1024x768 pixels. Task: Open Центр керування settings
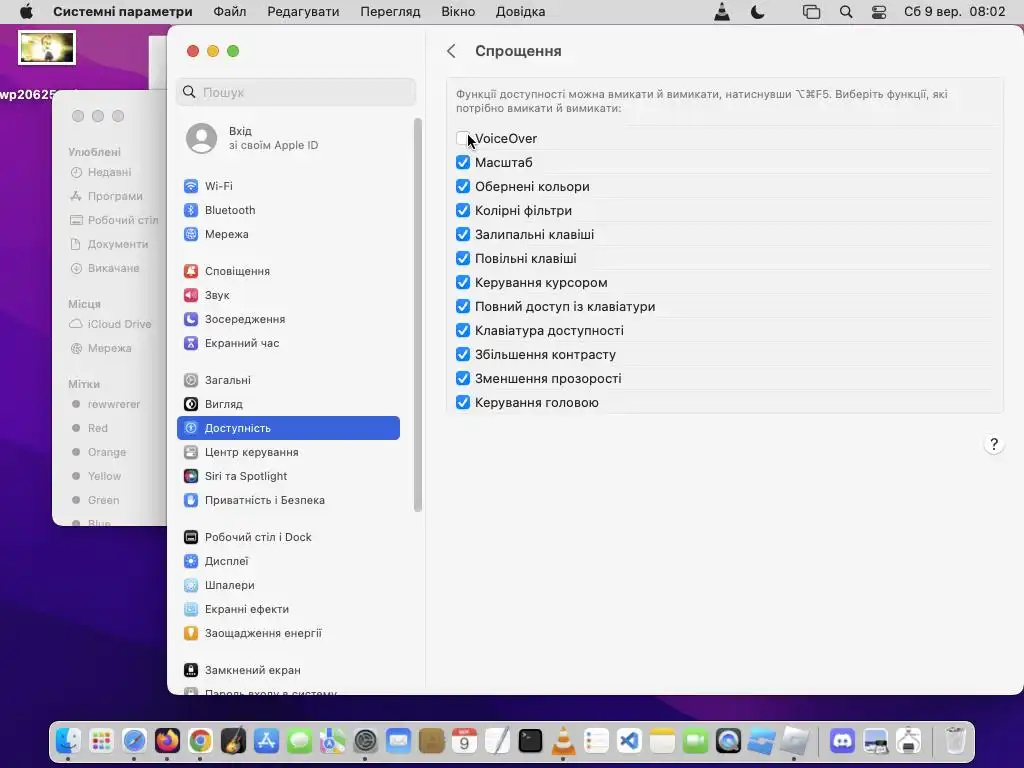(x=288, y=452)
